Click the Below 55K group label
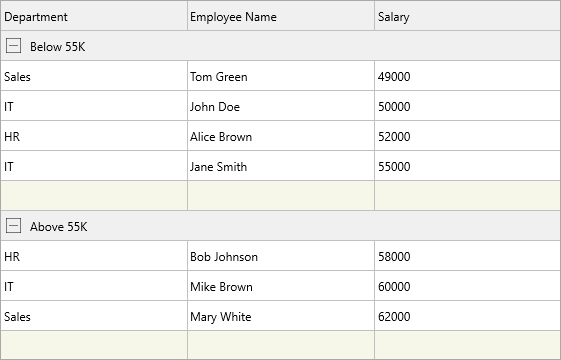 click(x=58, y=47)
